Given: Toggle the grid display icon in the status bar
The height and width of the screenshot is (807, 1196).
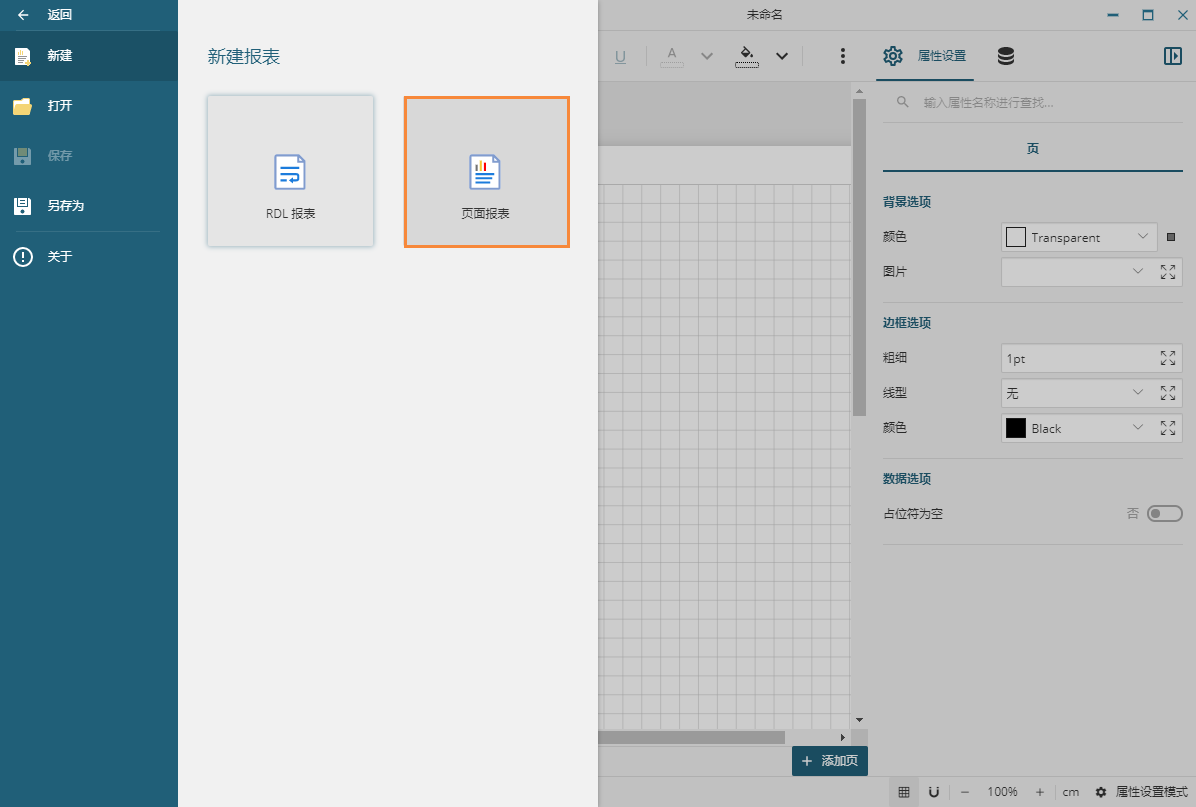Looking at the screenshot, I should tap(904, 792).
